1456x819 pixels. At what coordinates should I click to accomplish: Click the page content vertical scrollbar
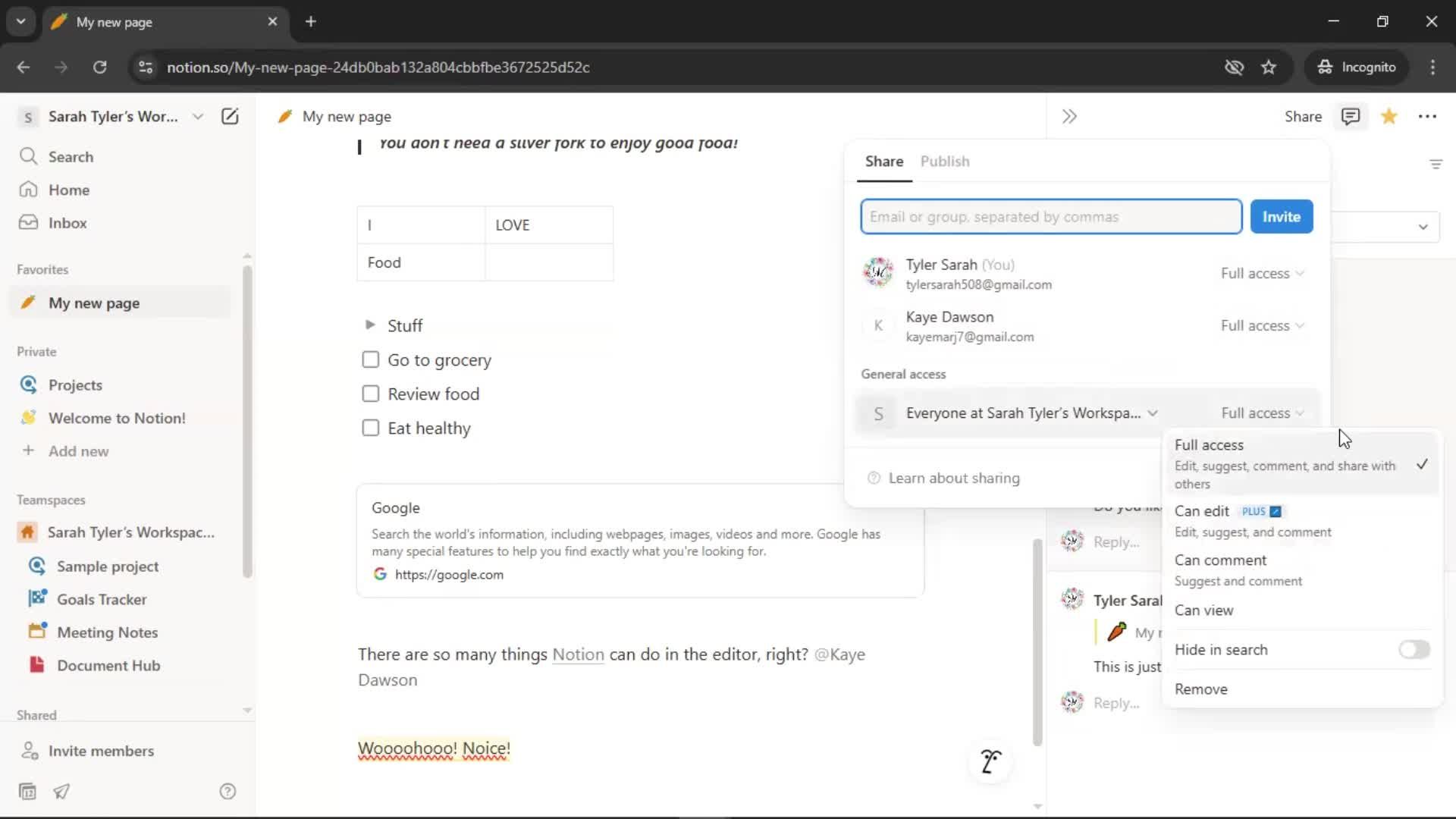[x=1037, y=642]
